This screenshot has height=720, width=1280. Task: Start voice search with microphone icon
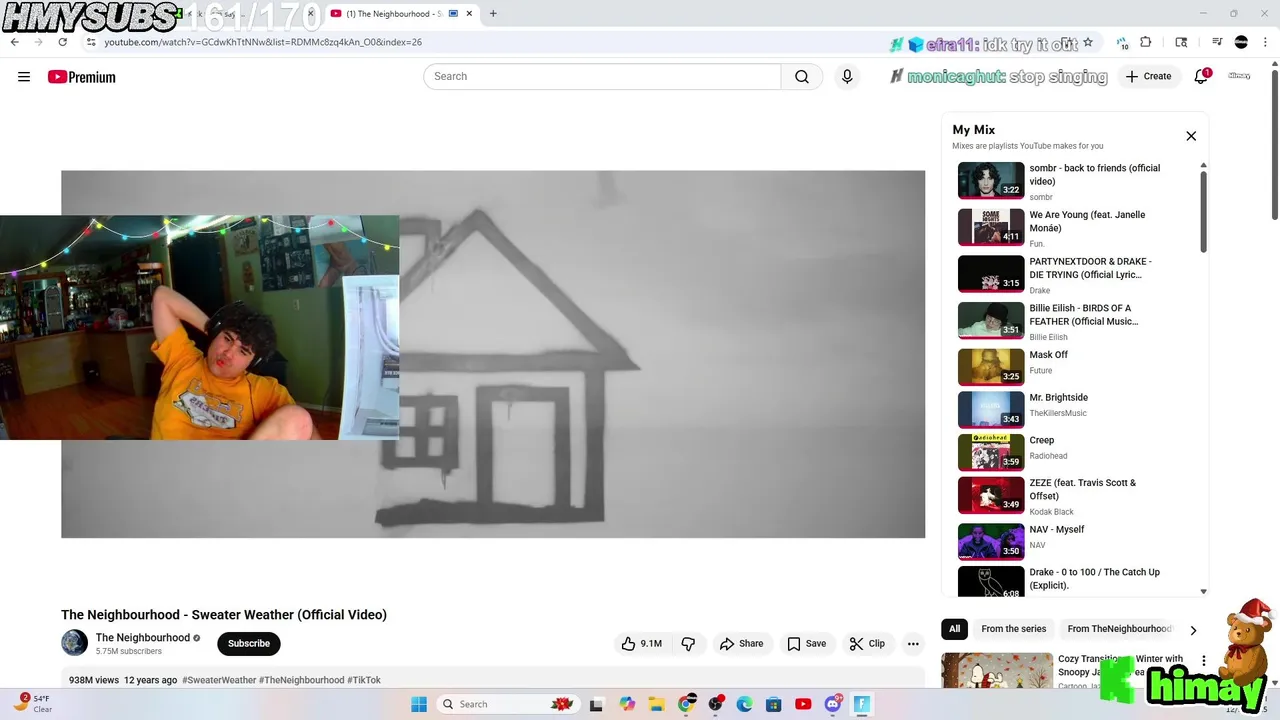847,77
